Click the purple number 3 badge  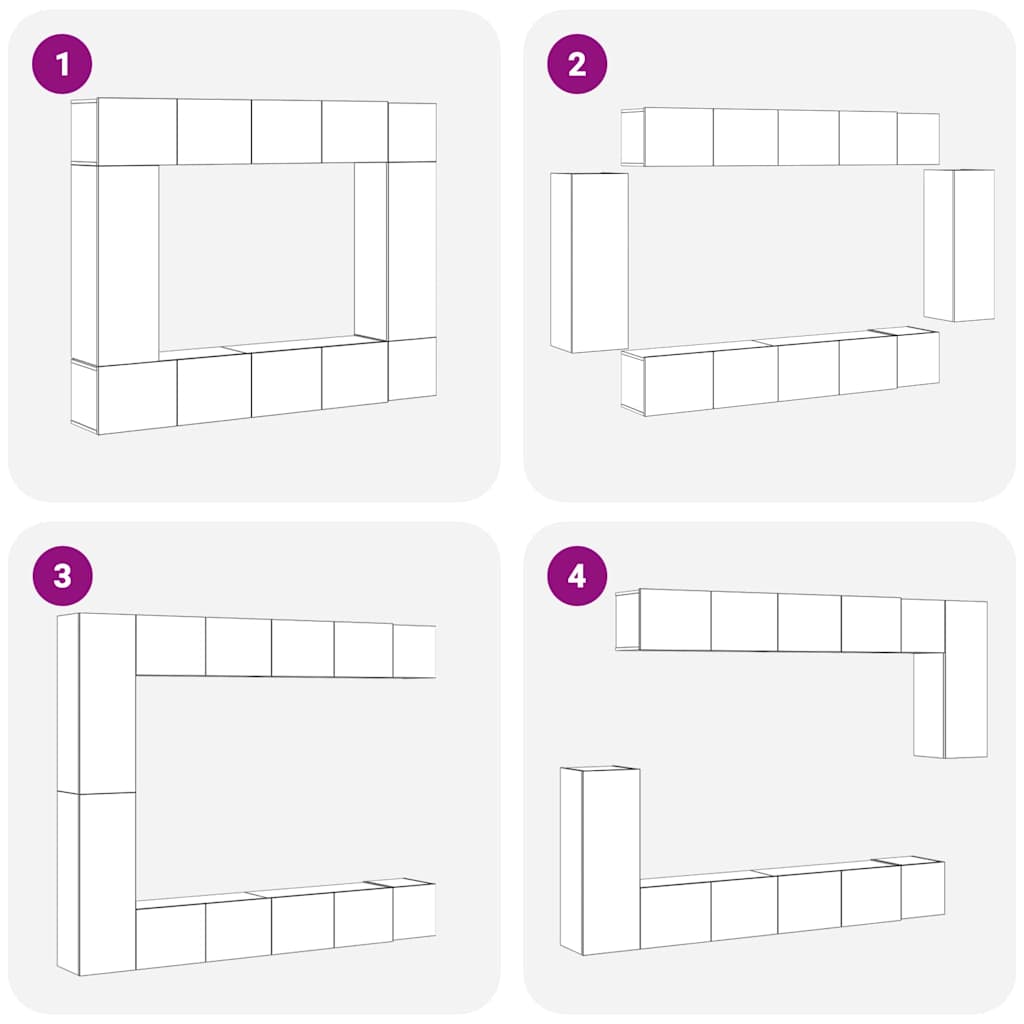click(62, 576)
